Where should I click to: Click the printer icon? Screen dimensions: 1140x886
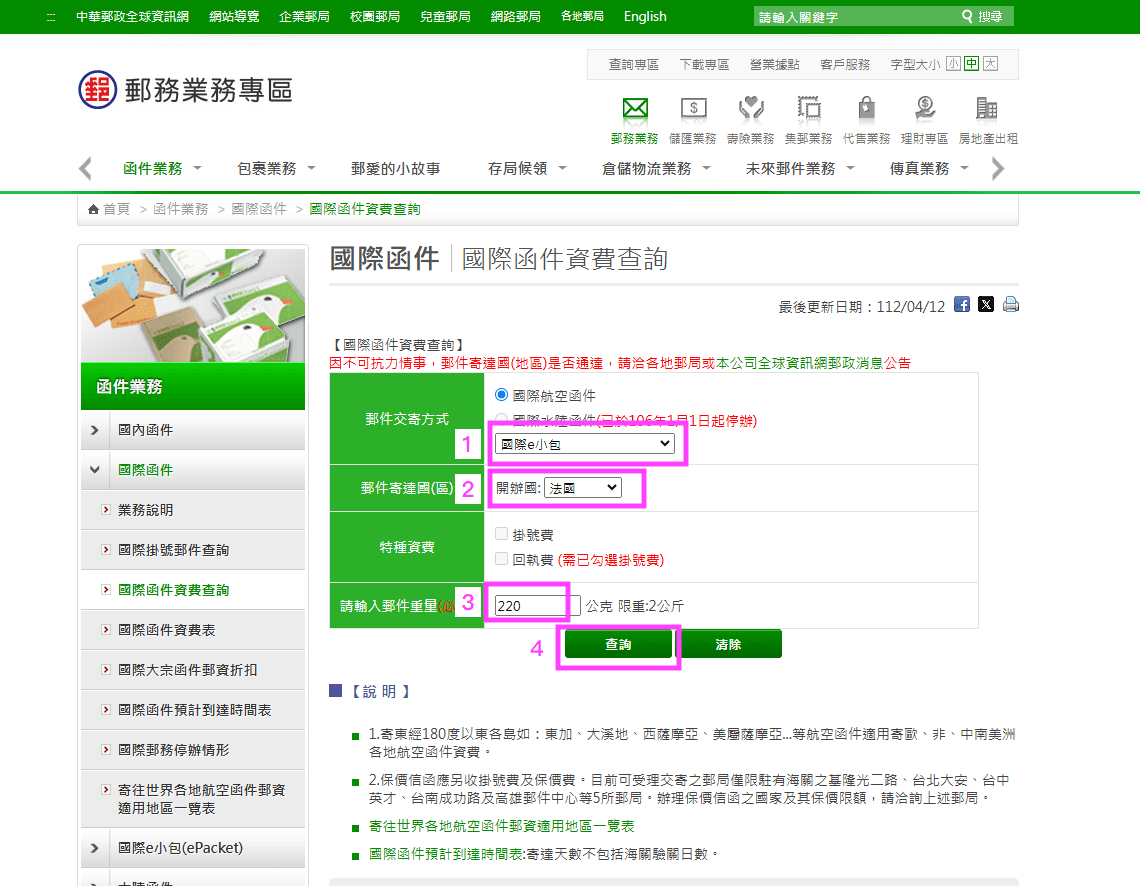click(1011, 305)
